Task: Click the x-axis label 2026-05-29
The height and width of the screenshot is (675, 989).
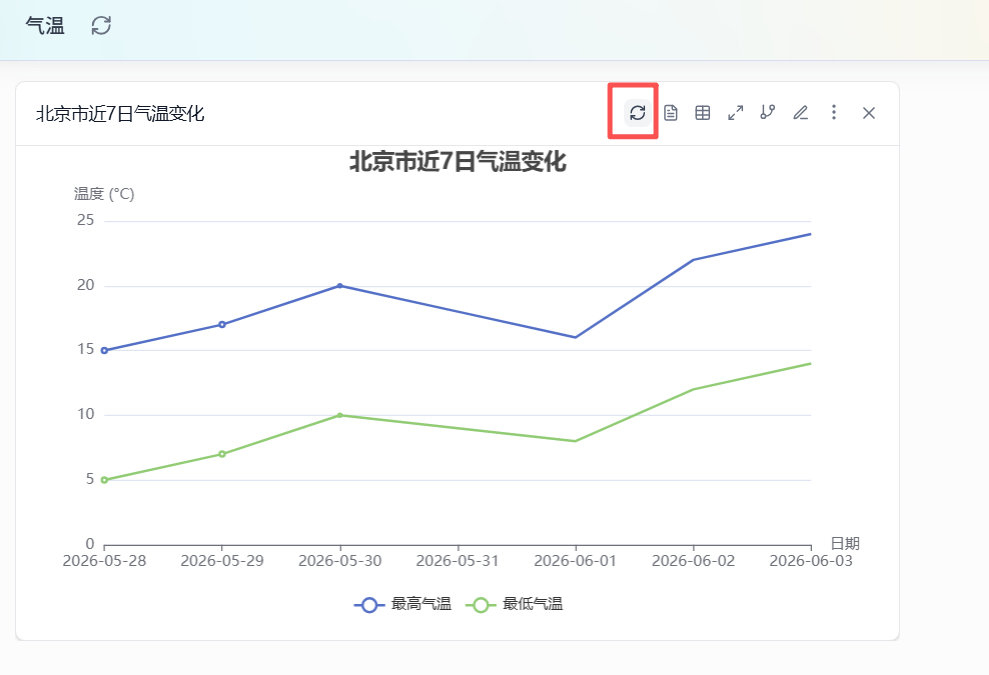Action: 222,561
